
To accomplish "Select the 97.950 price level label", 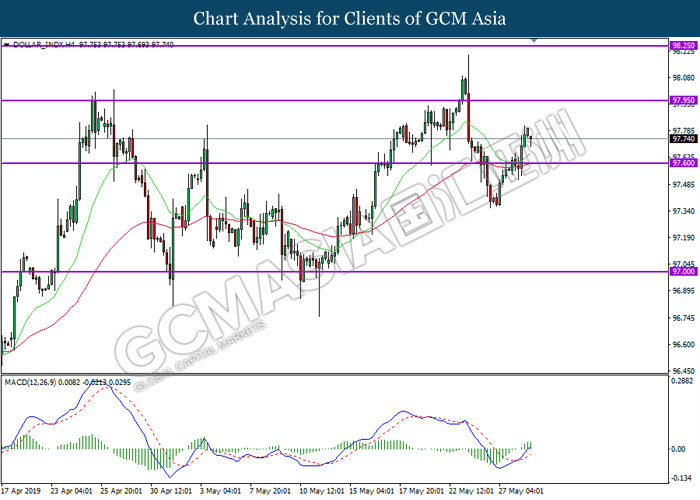I will click(x=683, y=100).
